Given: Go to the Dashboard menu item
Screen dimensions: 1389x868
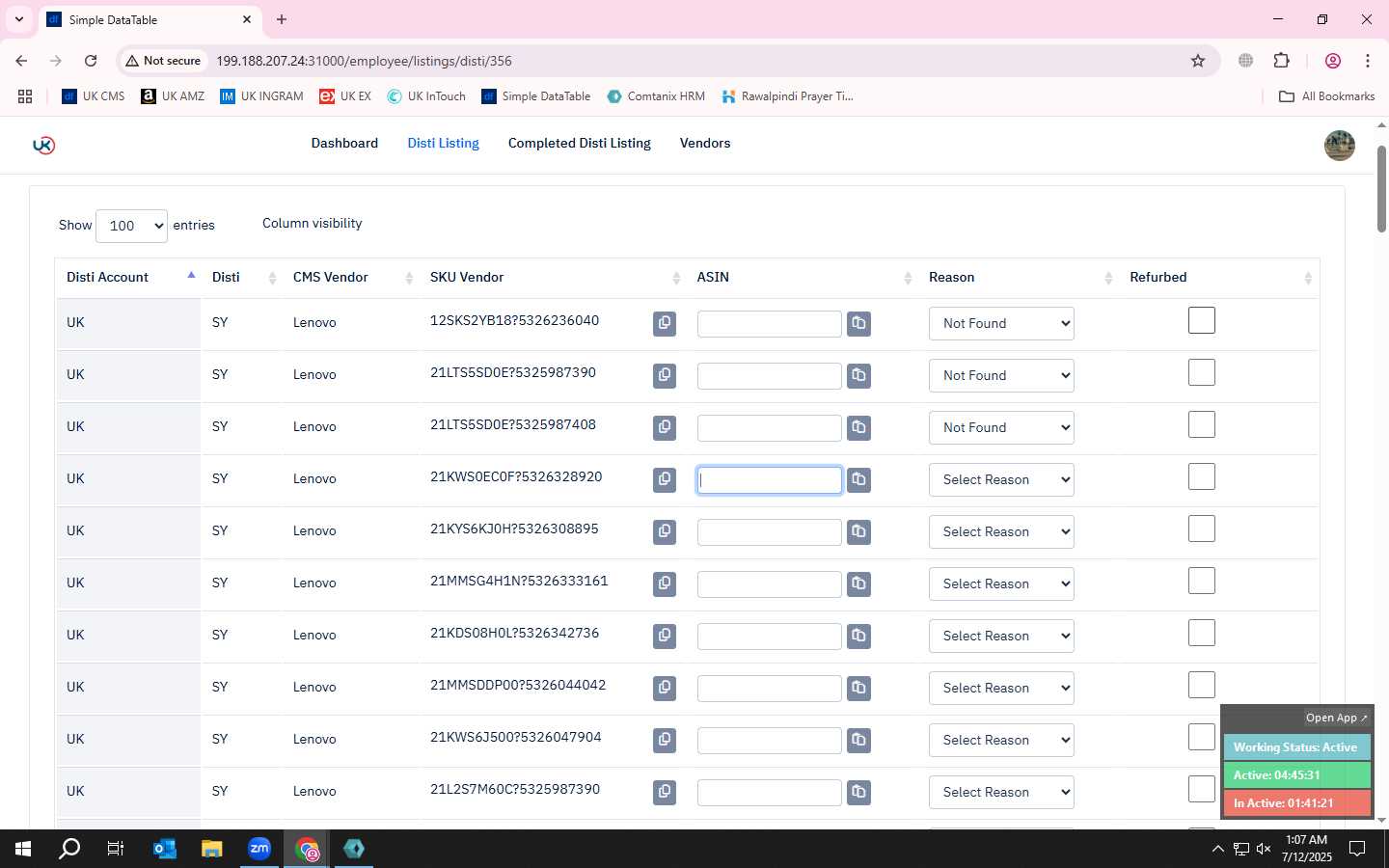Looking at the screenshot, I should point(344,143).
